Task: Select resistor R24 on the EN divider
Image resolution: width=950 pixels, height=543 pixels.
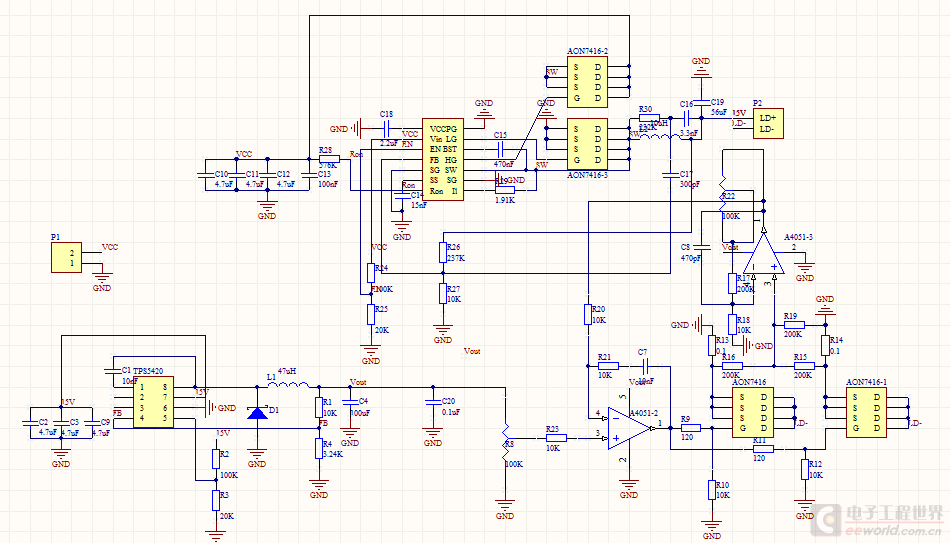Action: (x=371, y=273)
